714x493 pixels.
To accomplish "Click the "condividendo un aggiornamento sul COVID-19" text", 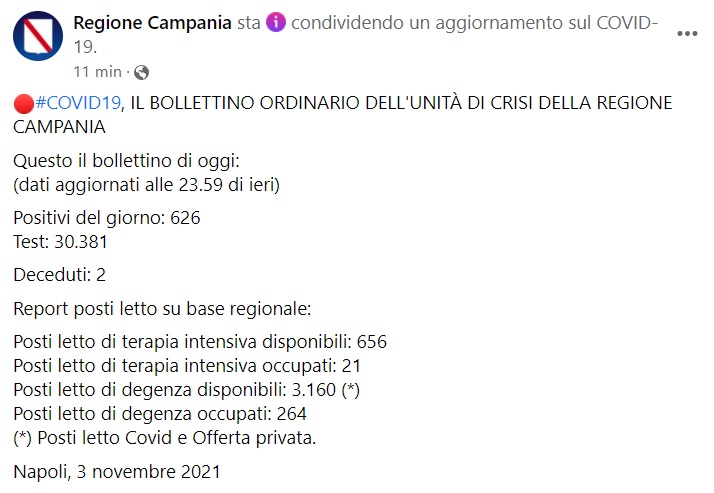I will [470, 24].
